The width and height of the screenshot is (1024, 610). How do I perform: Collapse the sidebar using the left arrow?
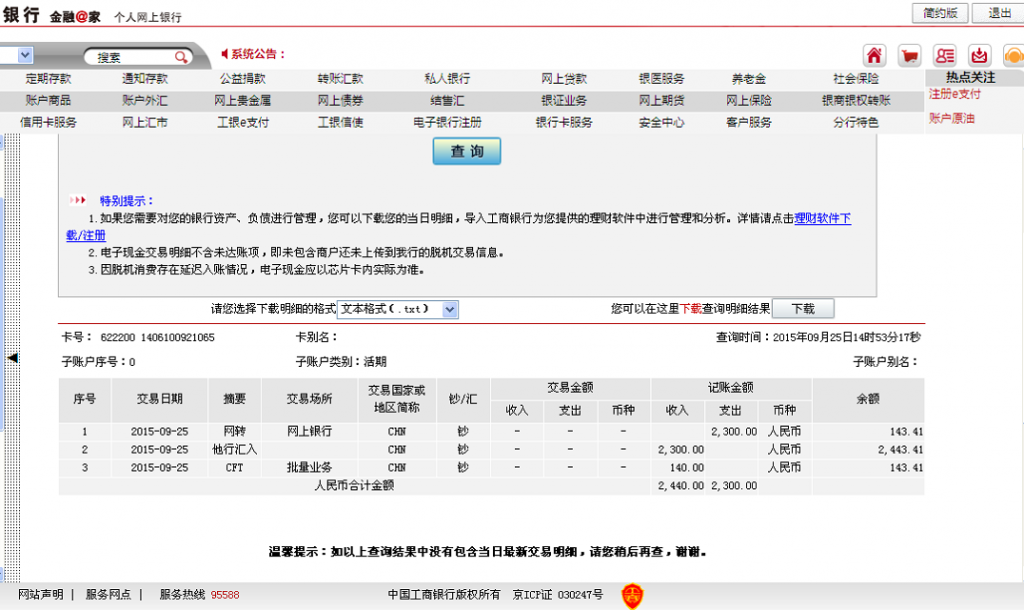pos(12,357)
